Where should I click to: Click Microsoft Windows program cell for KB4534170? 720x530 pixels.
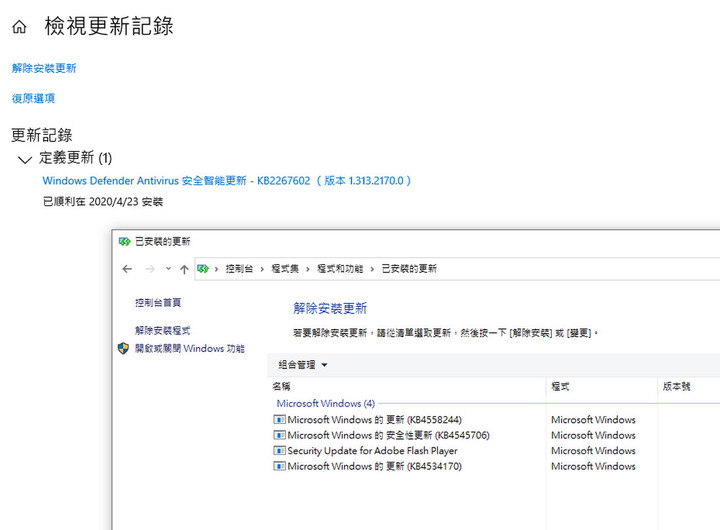coord(593,467)
